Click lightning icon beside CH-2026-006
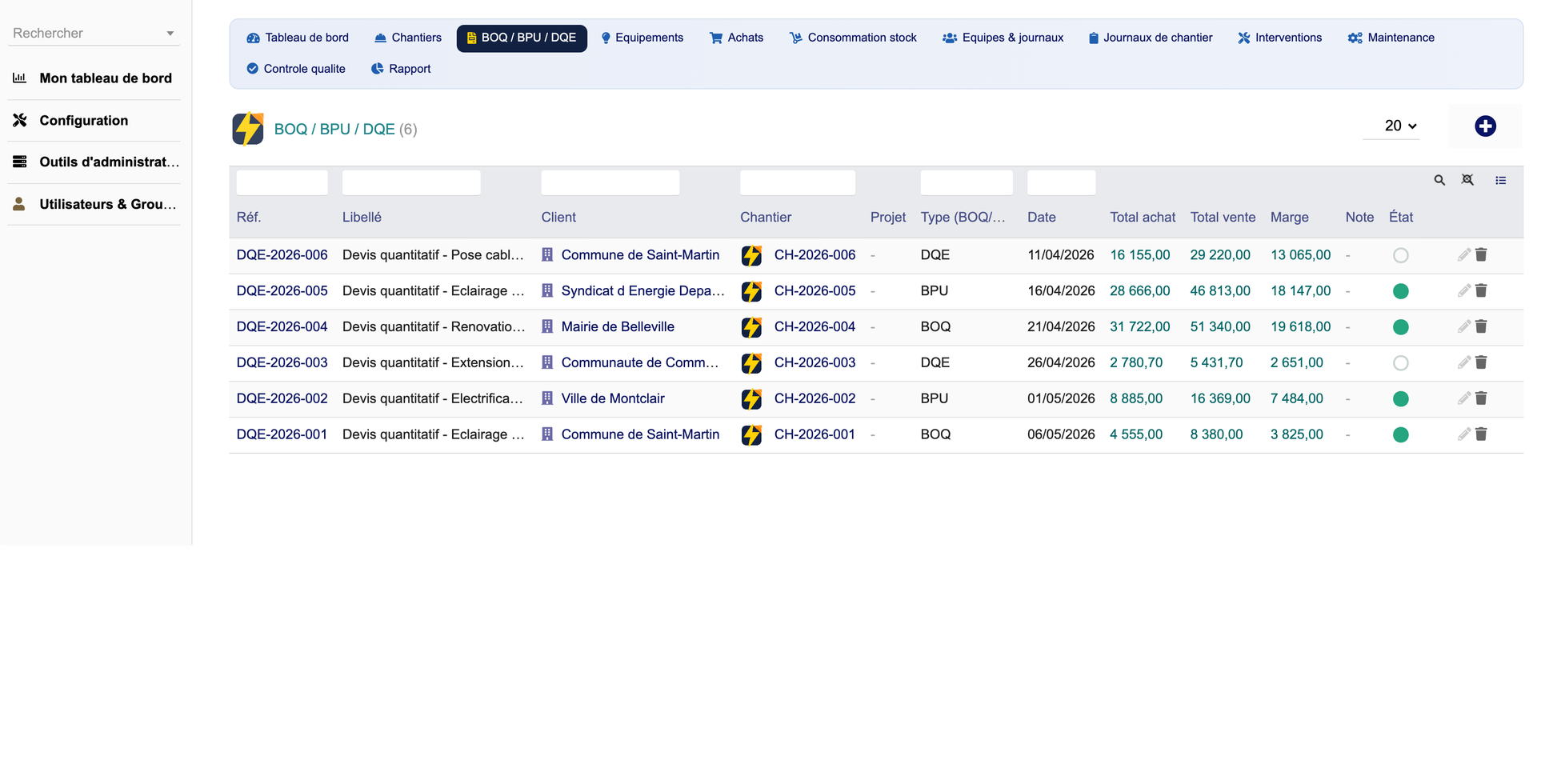 [751, 256]
